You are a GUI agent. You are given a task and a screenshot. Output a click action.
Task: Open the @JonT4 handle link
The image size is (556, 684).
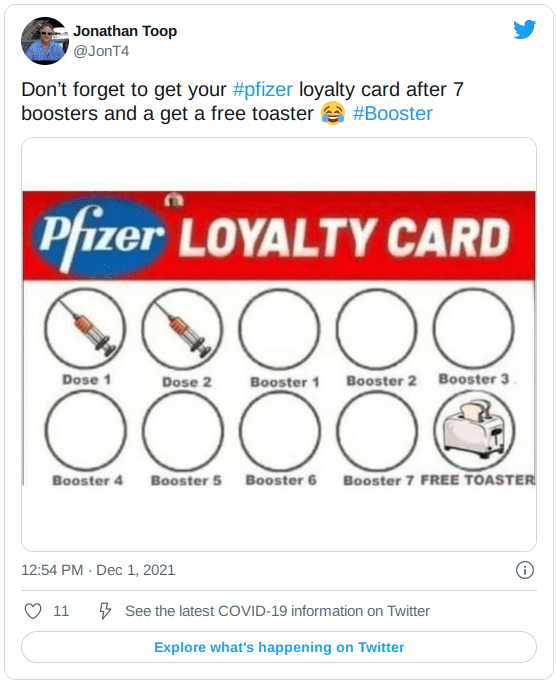click(101, 51)
